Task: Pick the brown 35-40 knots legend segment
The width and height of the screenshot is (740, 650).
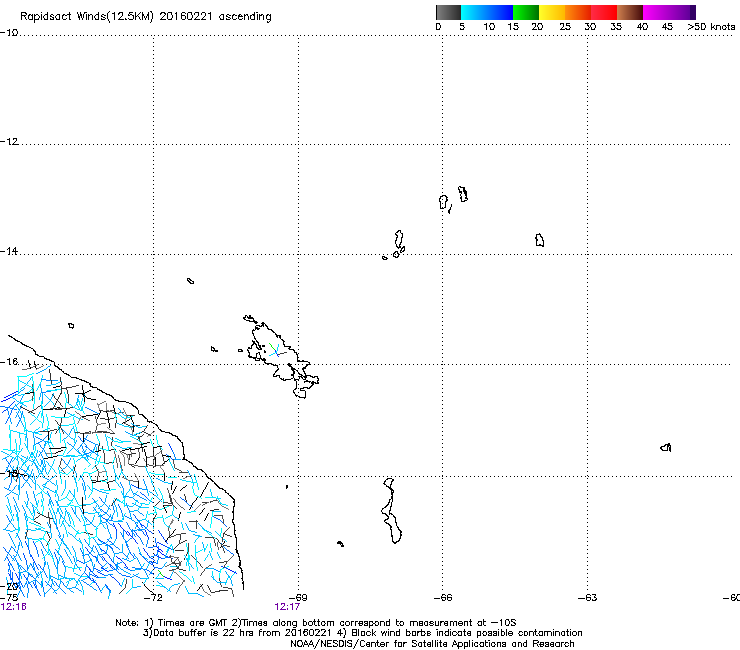Action: pos(630,12)
